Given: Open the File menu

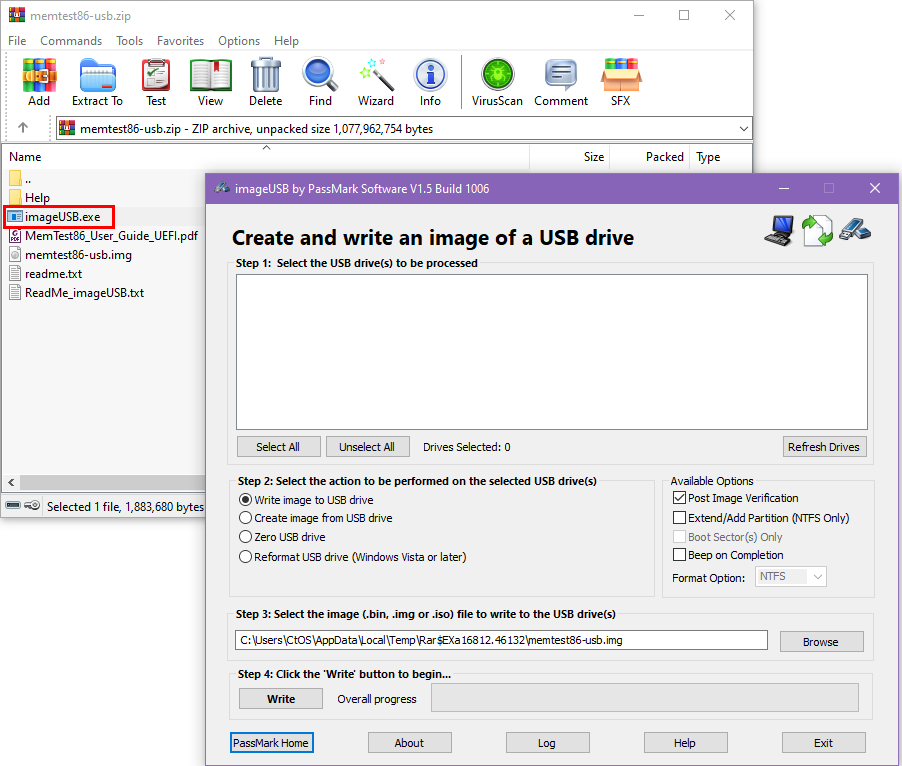Looking at the screenshot, I should [17, 41].
